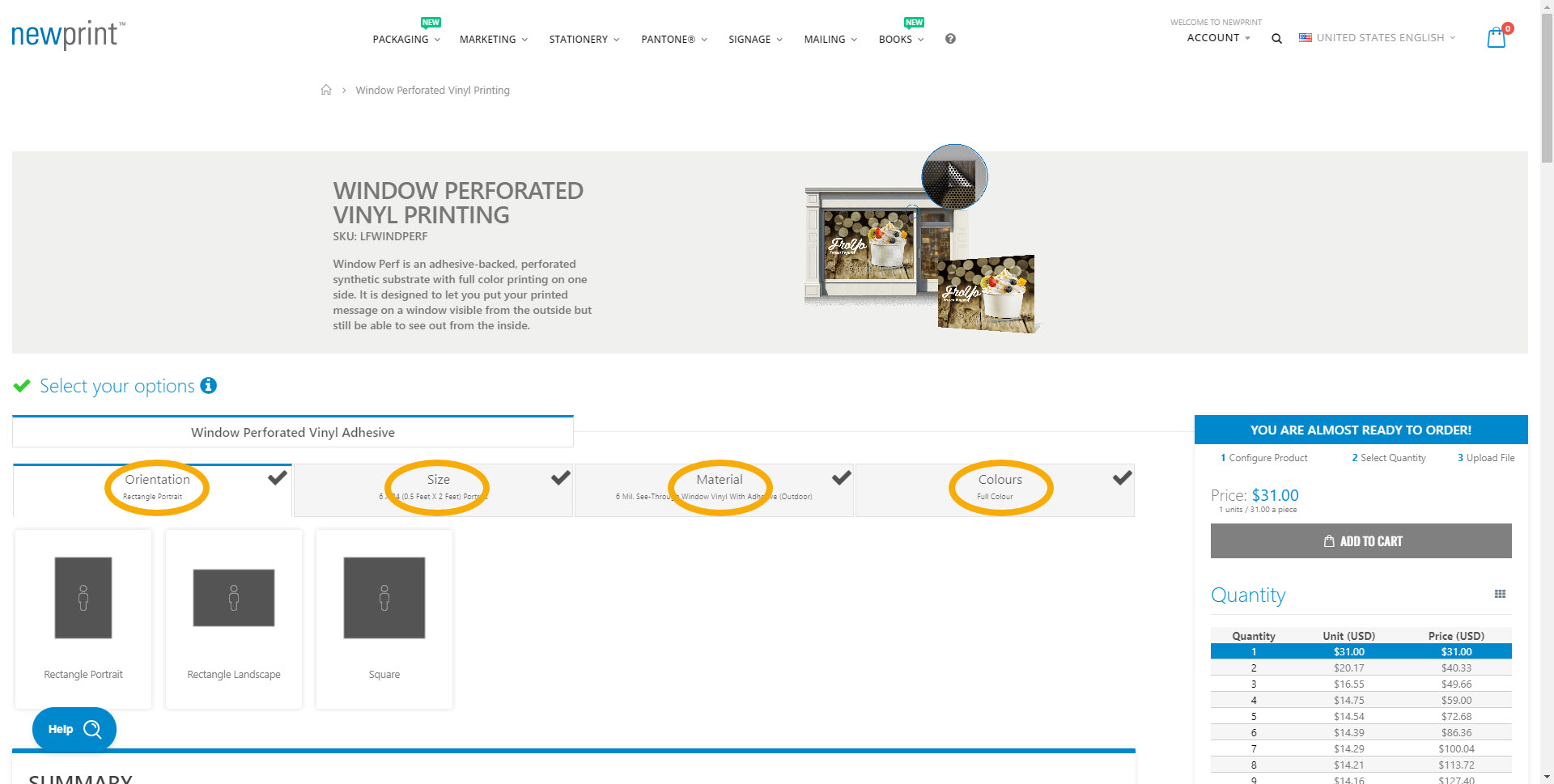
Task: Toggle the quantity grid view icon
Action: click(1500, 594)
